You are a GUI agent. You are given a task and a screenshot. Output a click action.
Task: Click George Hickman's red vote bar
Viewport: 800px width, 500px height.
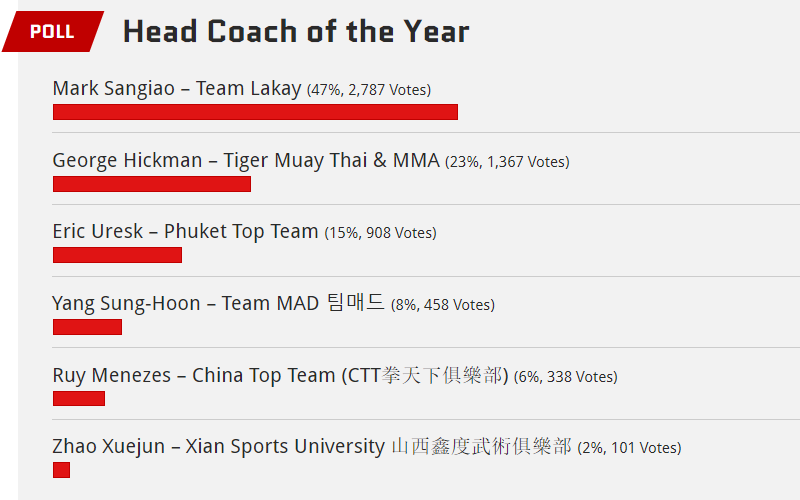click(152, 184)
